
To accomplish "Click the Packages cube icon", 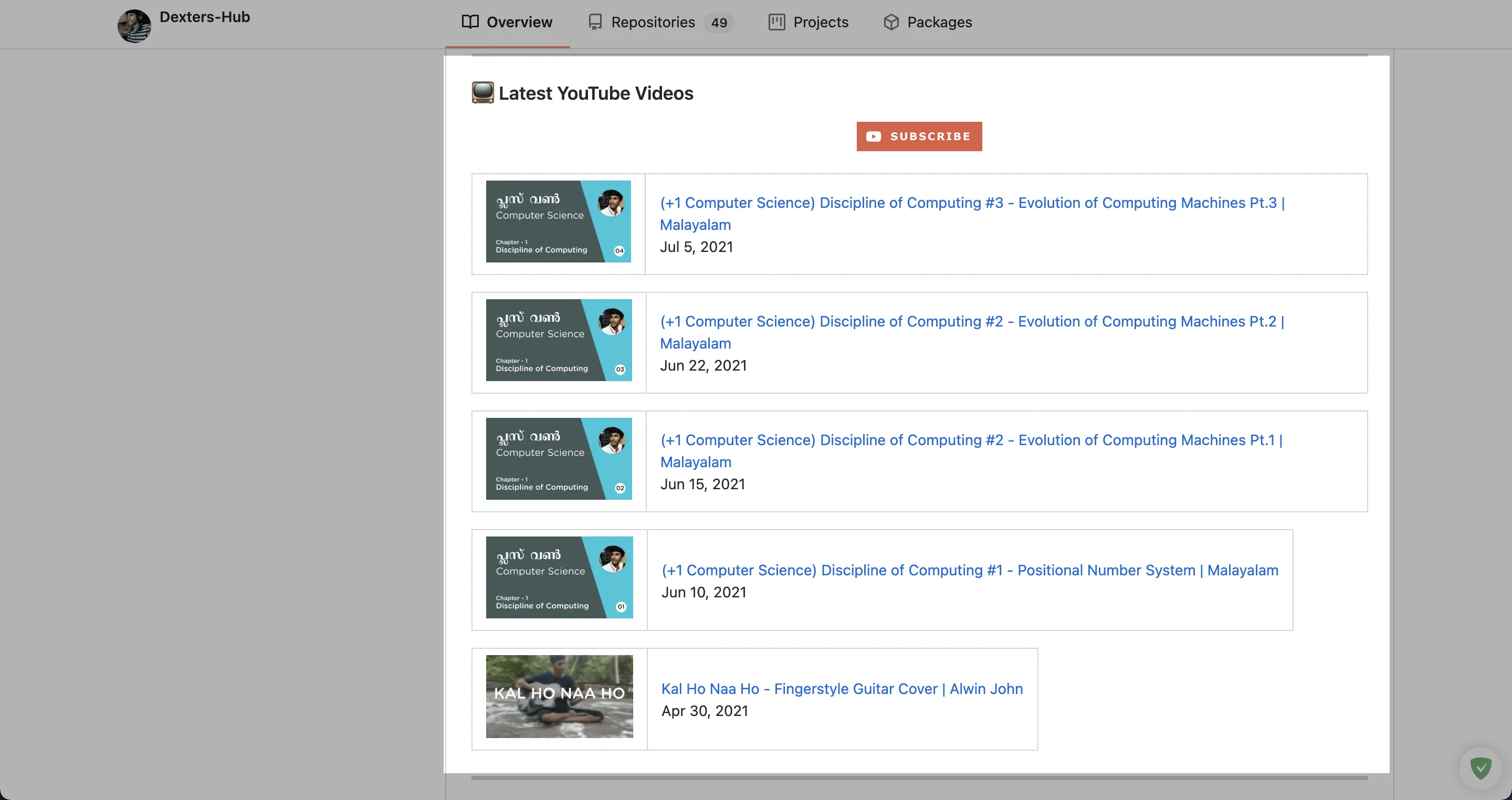I will [891, 22].
